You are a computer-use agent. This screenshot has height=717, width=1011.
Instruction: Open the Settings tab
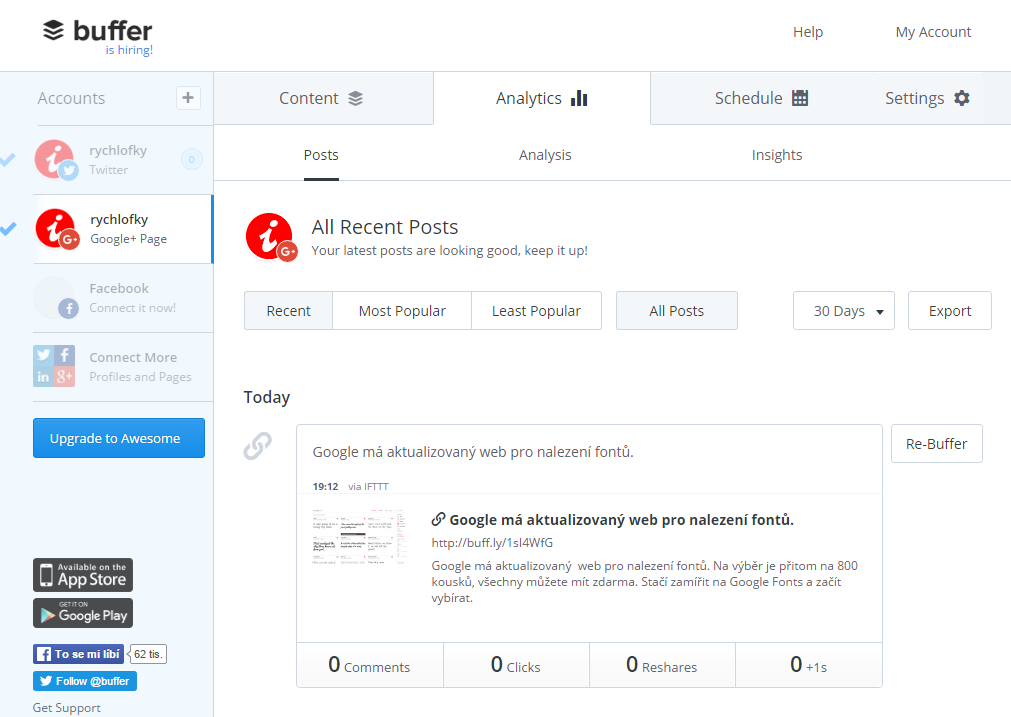927,98
